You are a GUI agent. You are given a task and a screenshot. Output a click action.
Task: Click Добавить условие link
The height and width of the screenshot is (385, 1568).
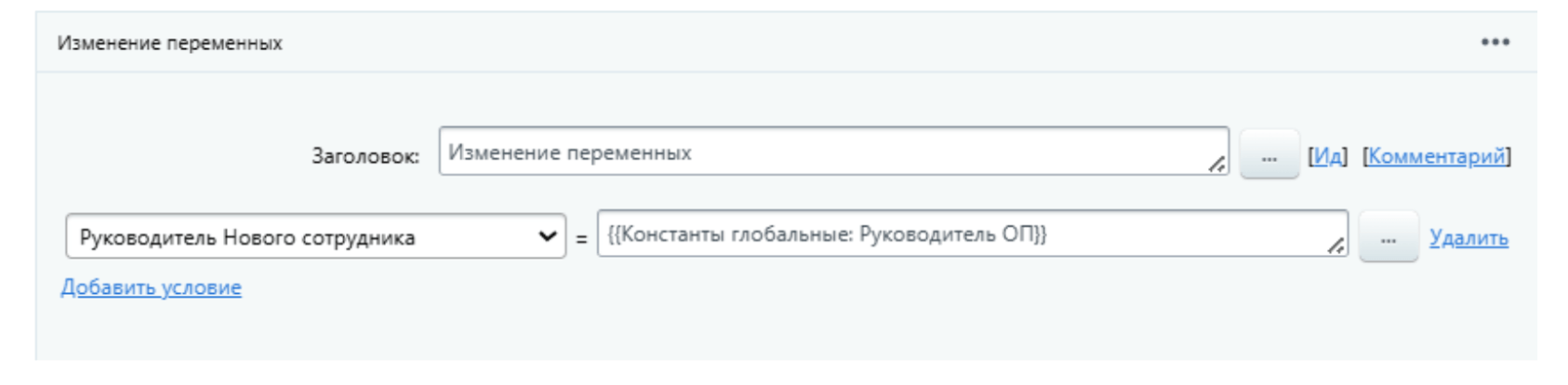click(x=151, y=287)
